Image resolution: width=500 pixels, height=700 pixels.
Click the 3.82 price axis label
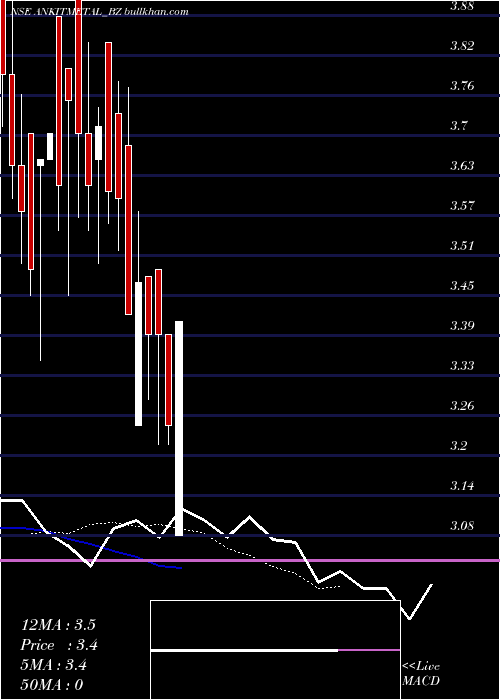coord(464,46)
